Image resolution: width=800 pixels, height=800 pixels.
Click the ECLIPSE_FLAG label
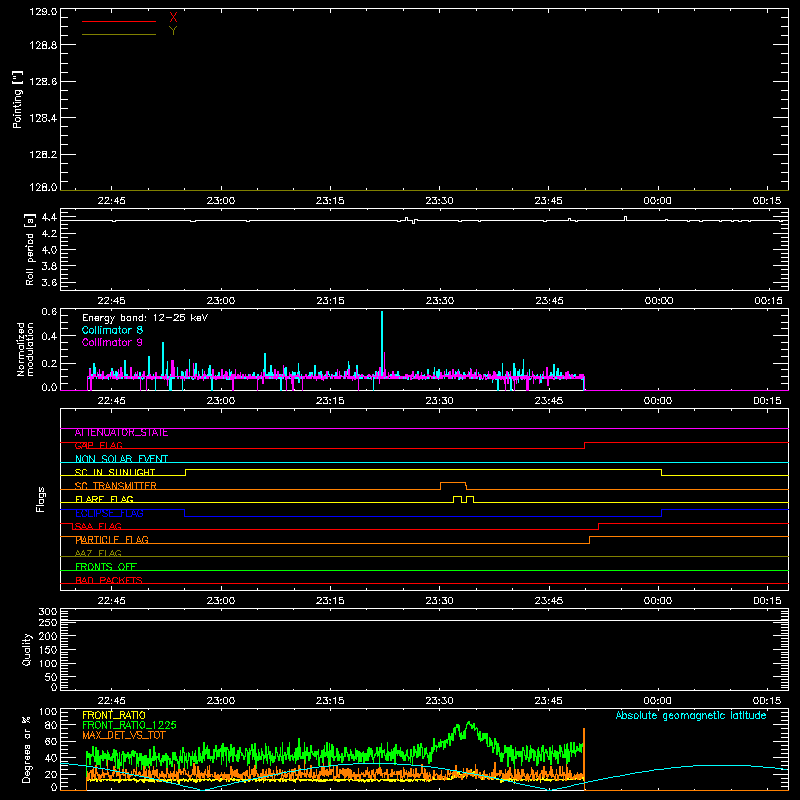coord(109,513)
